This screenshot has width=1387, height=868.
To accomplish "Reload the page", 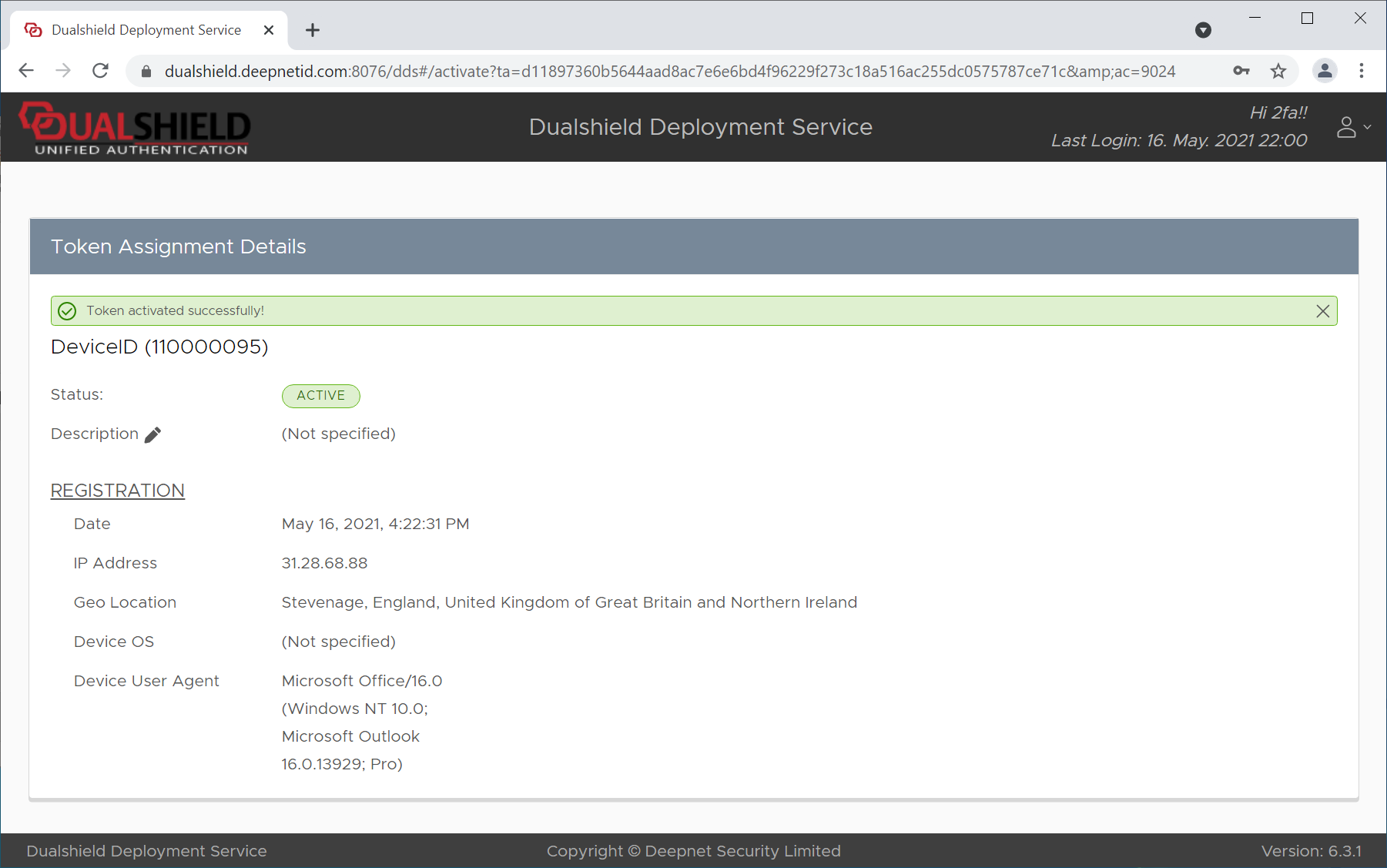I will (100, 72).
